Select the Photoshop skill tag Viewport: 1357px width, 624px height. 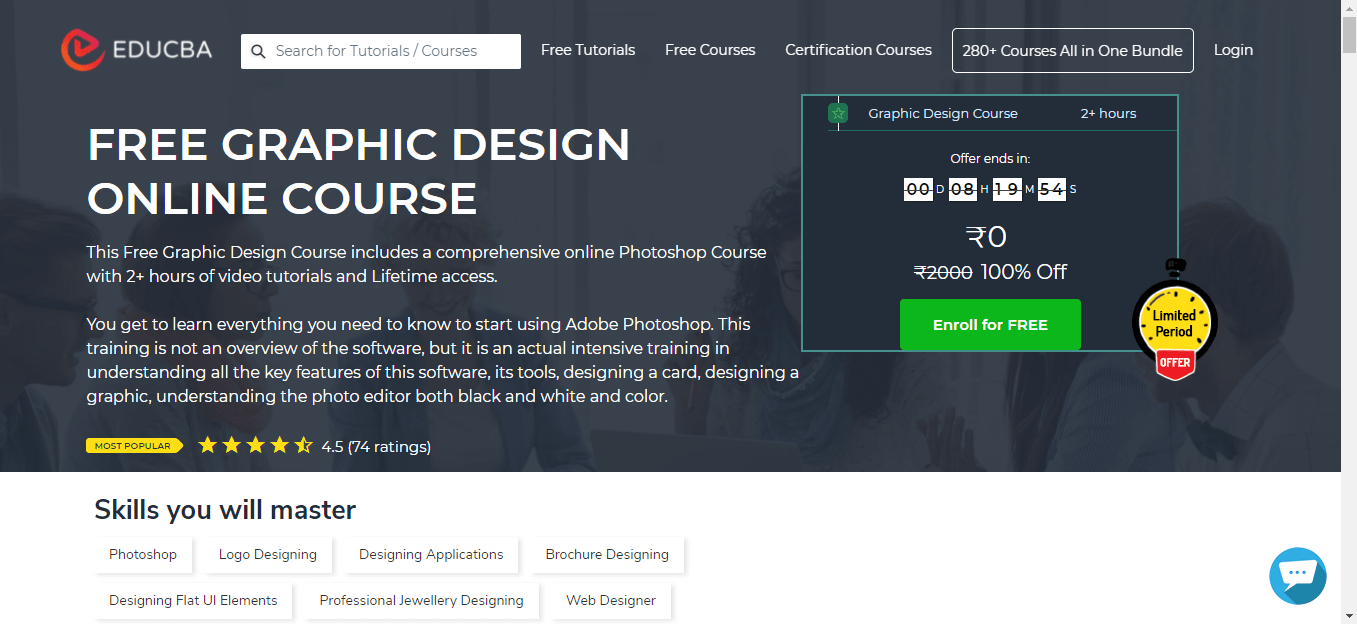[x=143, y=555]
